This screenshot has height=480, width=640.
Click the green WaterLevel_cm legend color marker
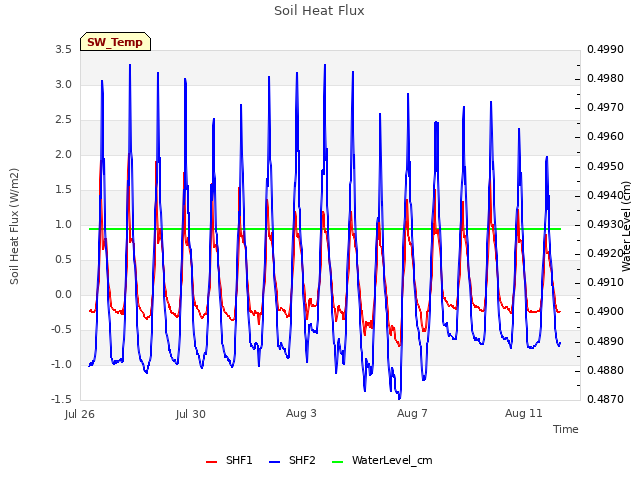[x=338, y=462]
